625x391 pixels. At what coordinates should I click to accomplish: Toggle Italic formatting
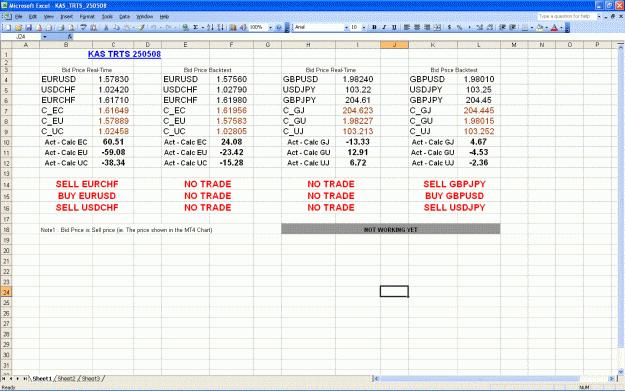(x=385, y=27)
